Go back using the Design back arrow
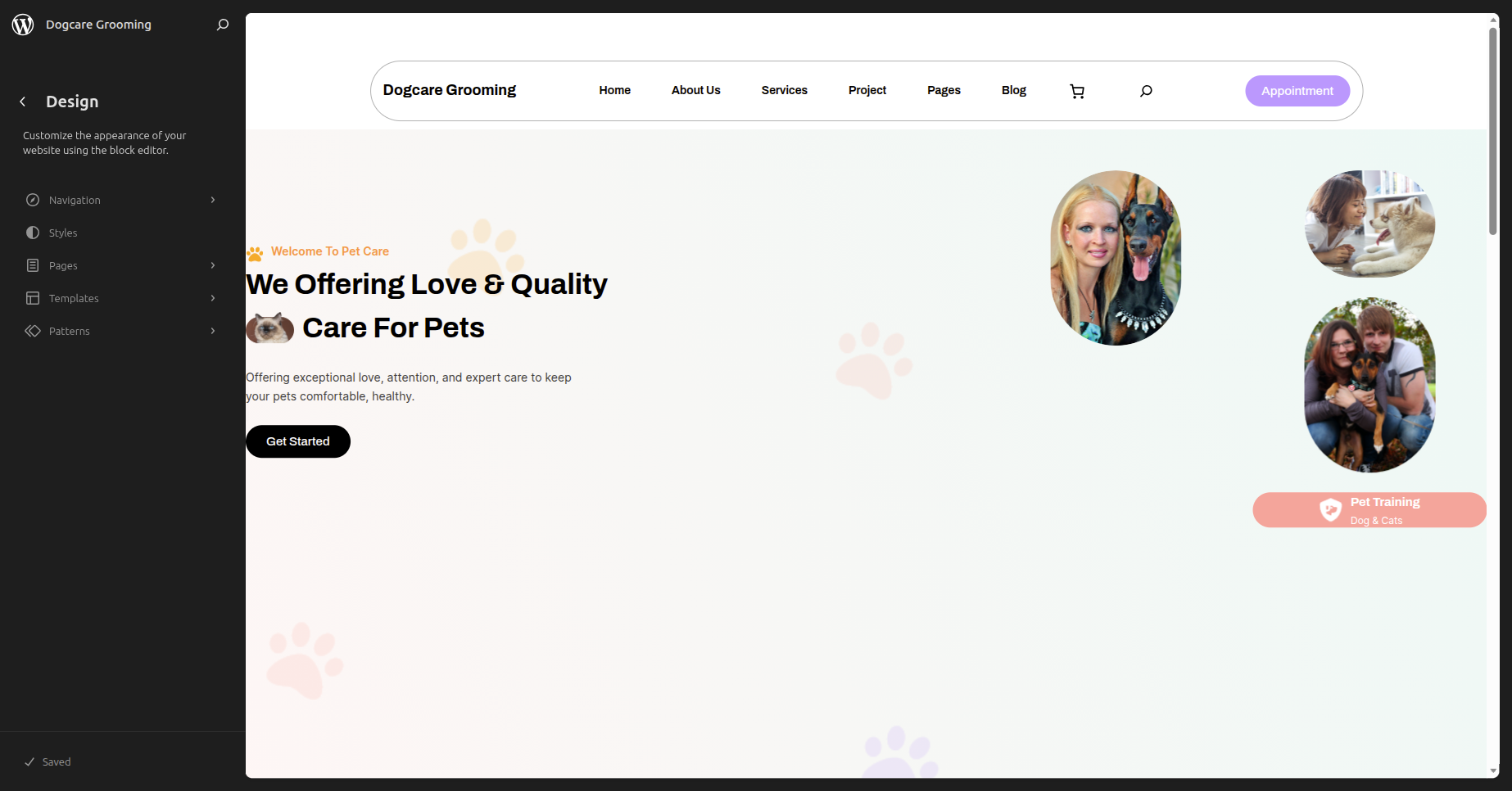 coord(23,102)
